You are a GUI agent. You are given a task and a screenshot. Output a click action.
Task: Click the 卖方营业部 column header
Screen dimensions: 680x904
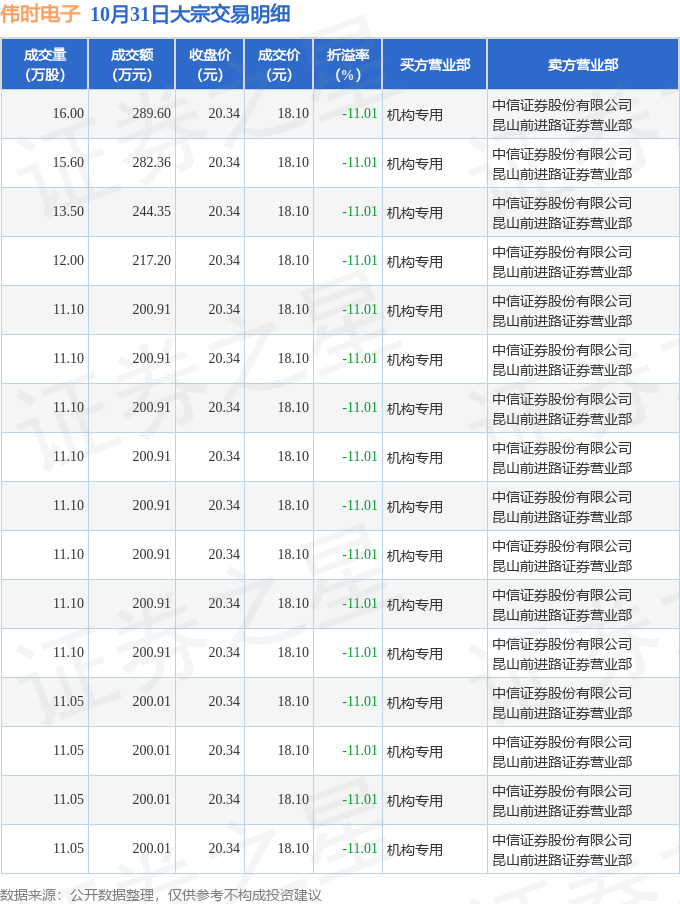(x=583, y=65)
